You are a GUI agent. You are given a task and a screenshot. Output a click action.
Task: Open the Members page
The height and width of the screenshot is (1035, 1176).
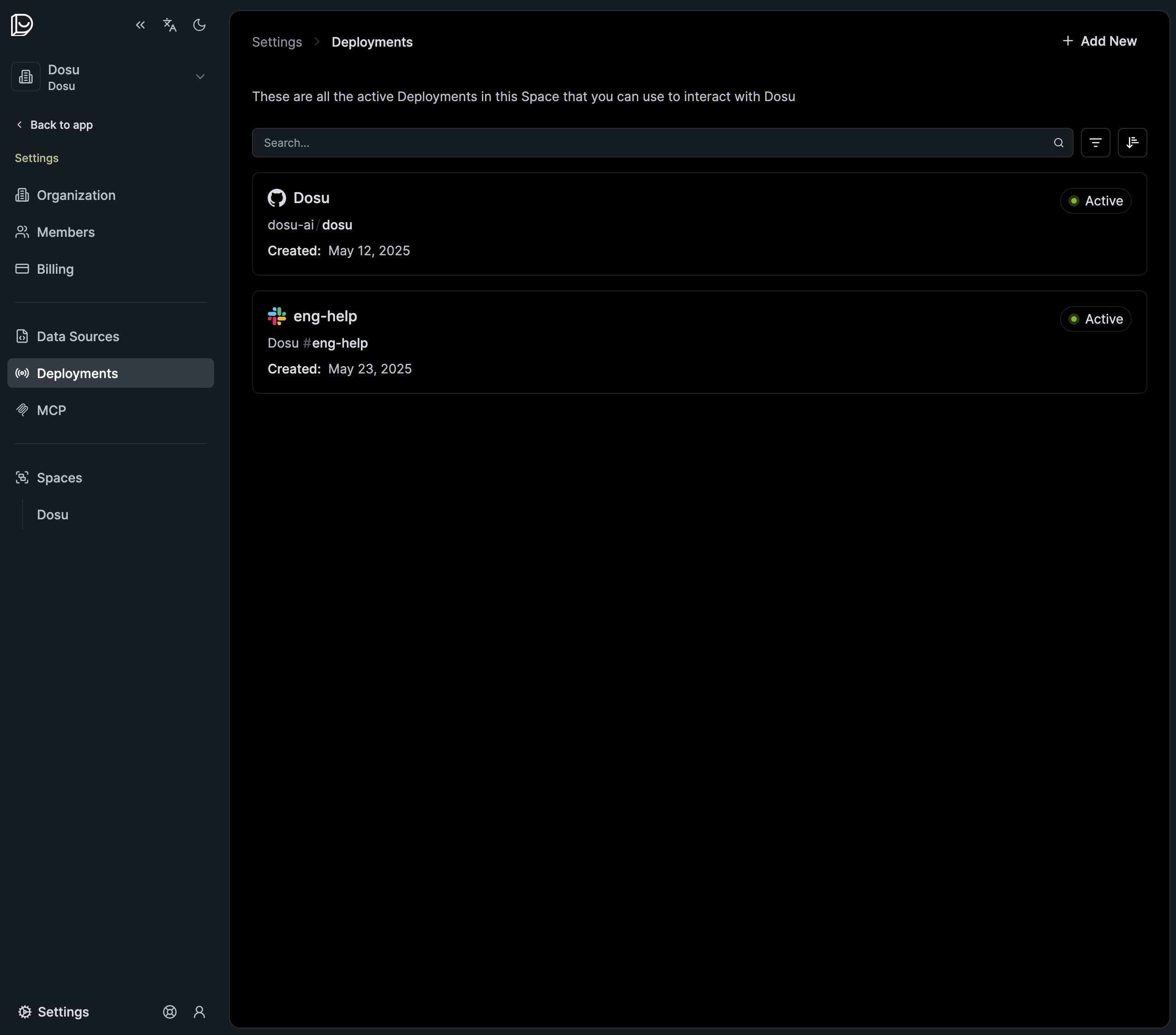[x=65, y=232]
